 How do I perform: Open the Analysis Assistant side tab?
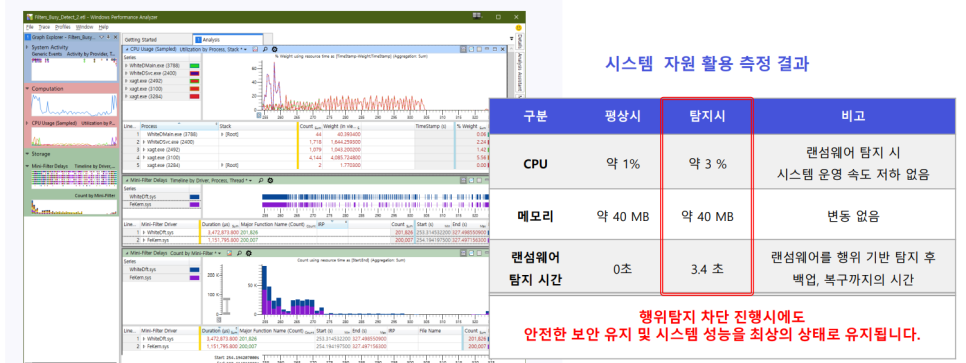pyautogui.click(x=519, y=71)
